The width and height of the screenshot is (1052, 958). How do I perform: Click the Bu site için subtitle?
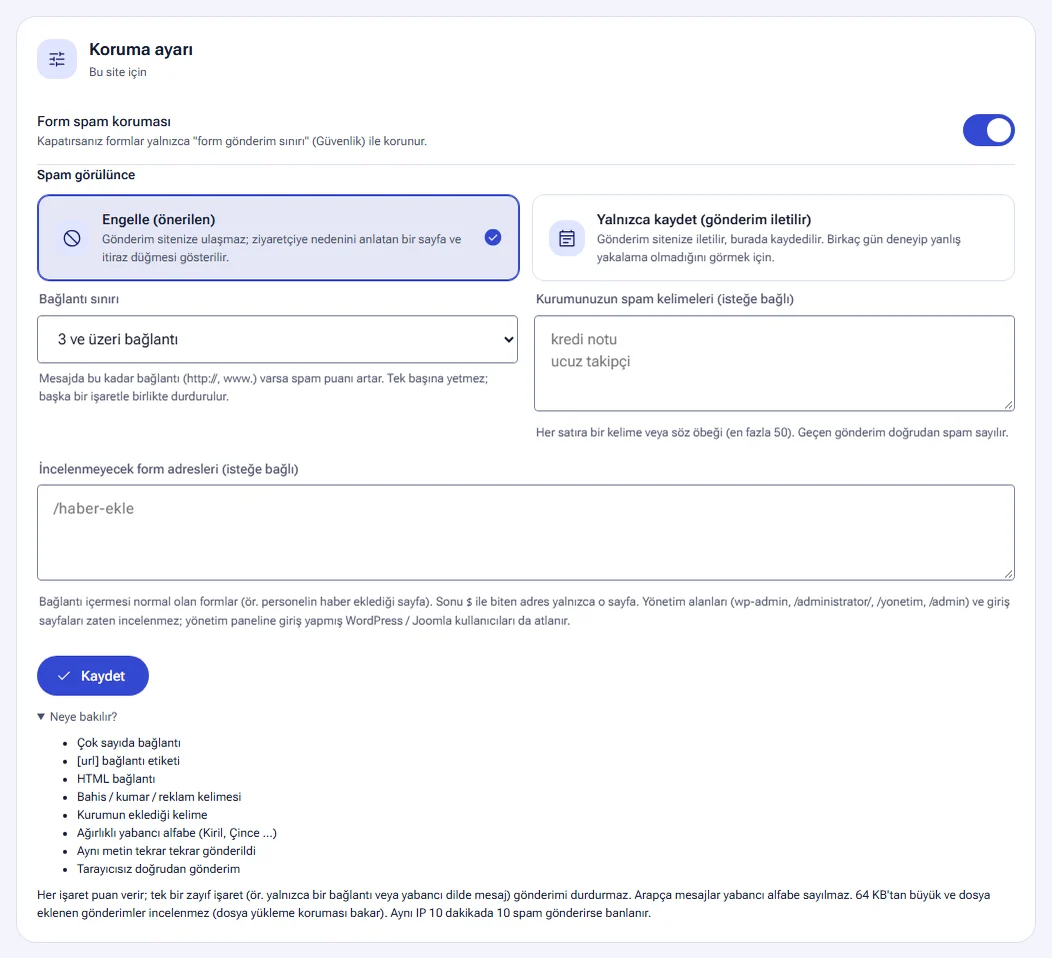(117, 72)
